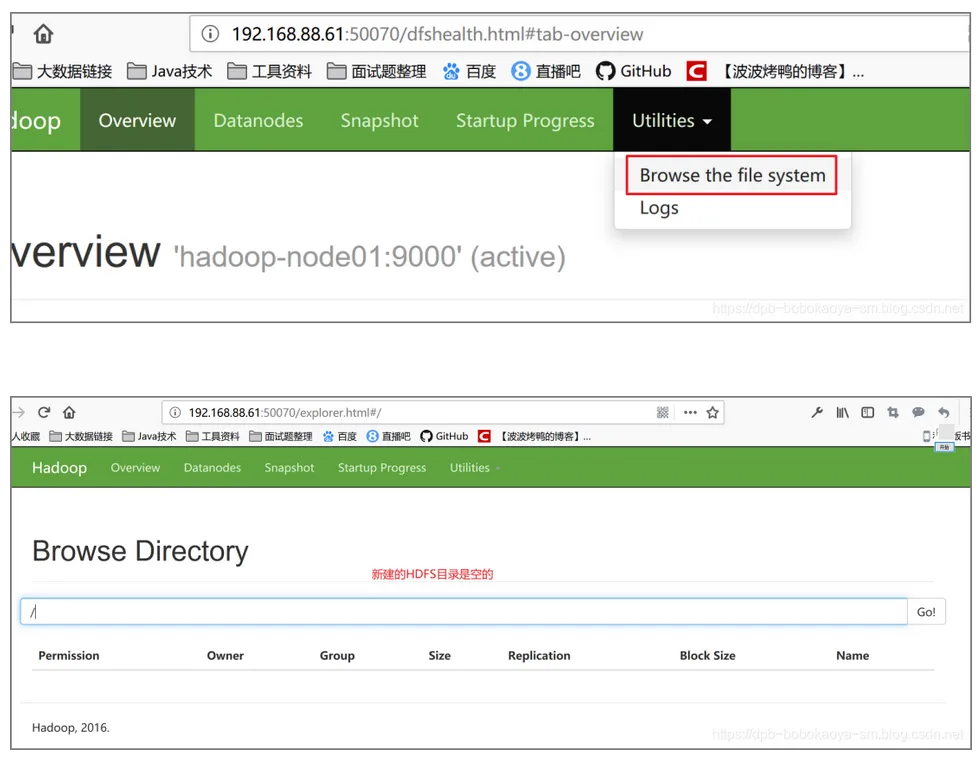Click the site info icon in the explorer.html address bar
The width and height of the screenshot is (980, 766).
[x=175, y=412]
